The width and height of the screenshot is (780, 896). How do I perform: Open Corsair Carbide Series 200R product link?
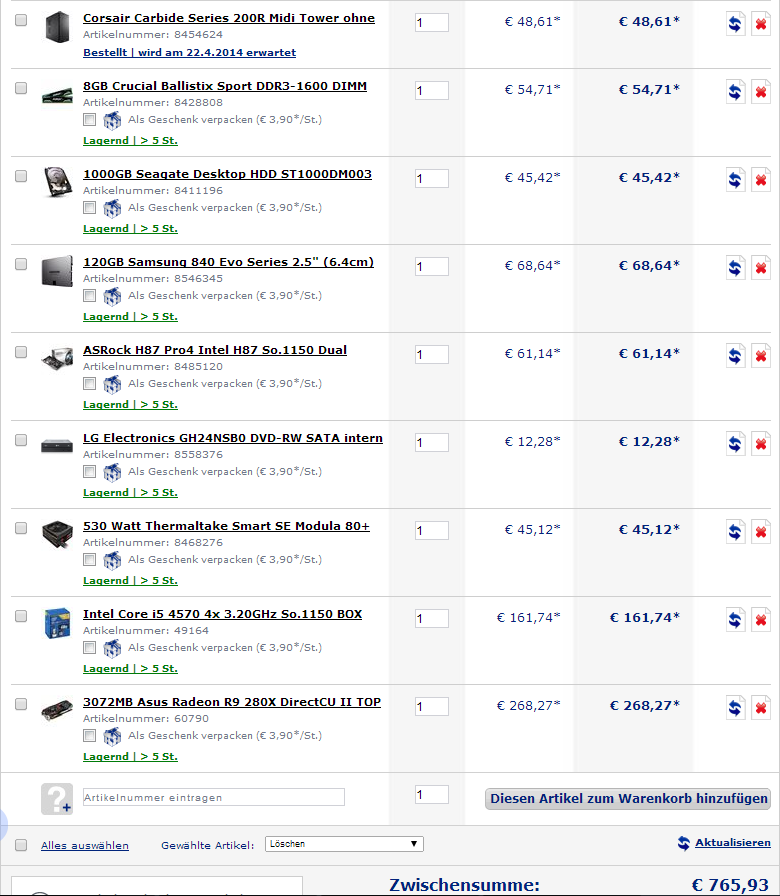(229, 18)
